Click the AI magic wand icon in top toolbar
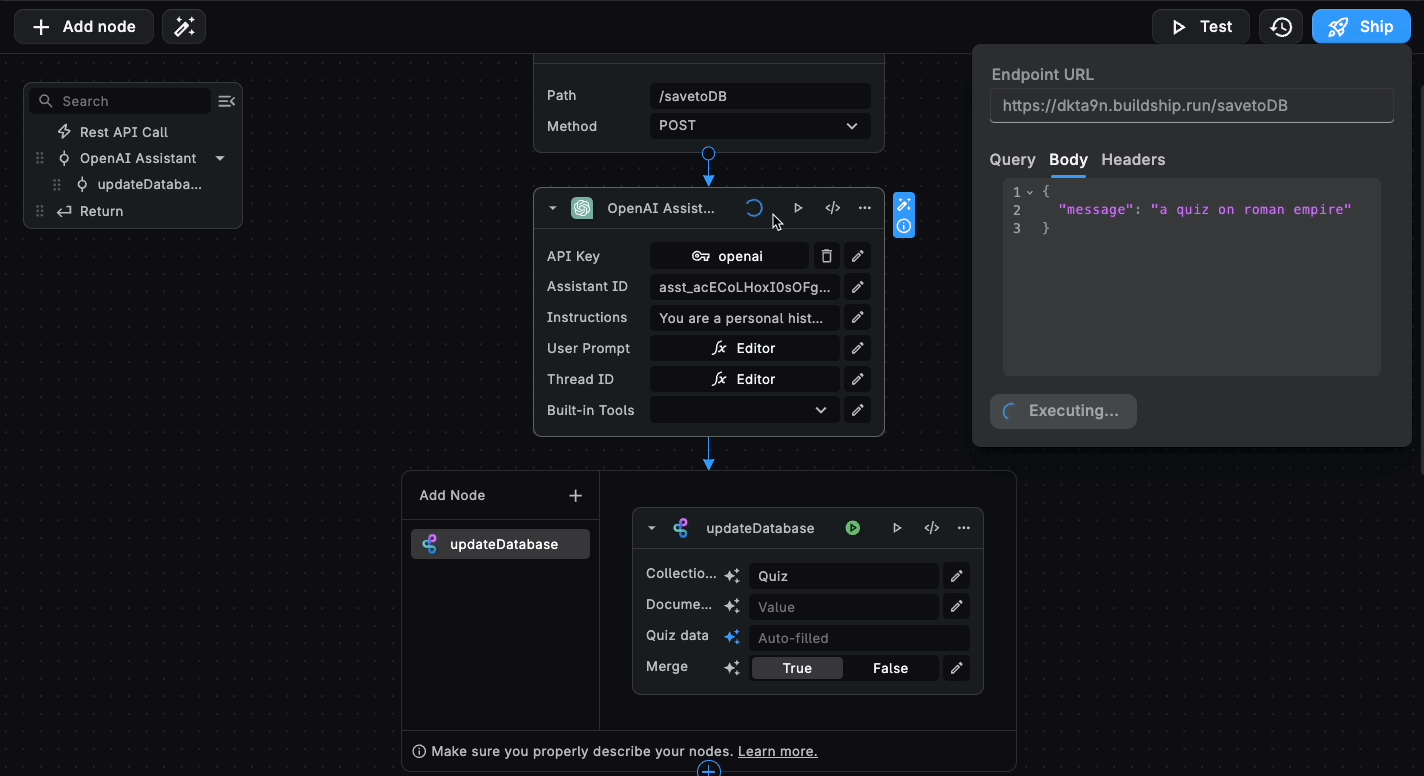1424x776 pixels. tap(184, 27)
